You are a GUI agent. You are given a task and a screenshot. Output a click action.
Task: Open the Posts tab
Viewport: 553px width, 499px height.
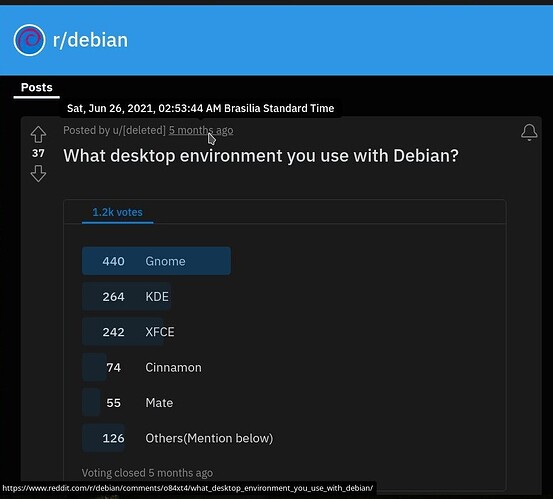[x=37, y=87]
